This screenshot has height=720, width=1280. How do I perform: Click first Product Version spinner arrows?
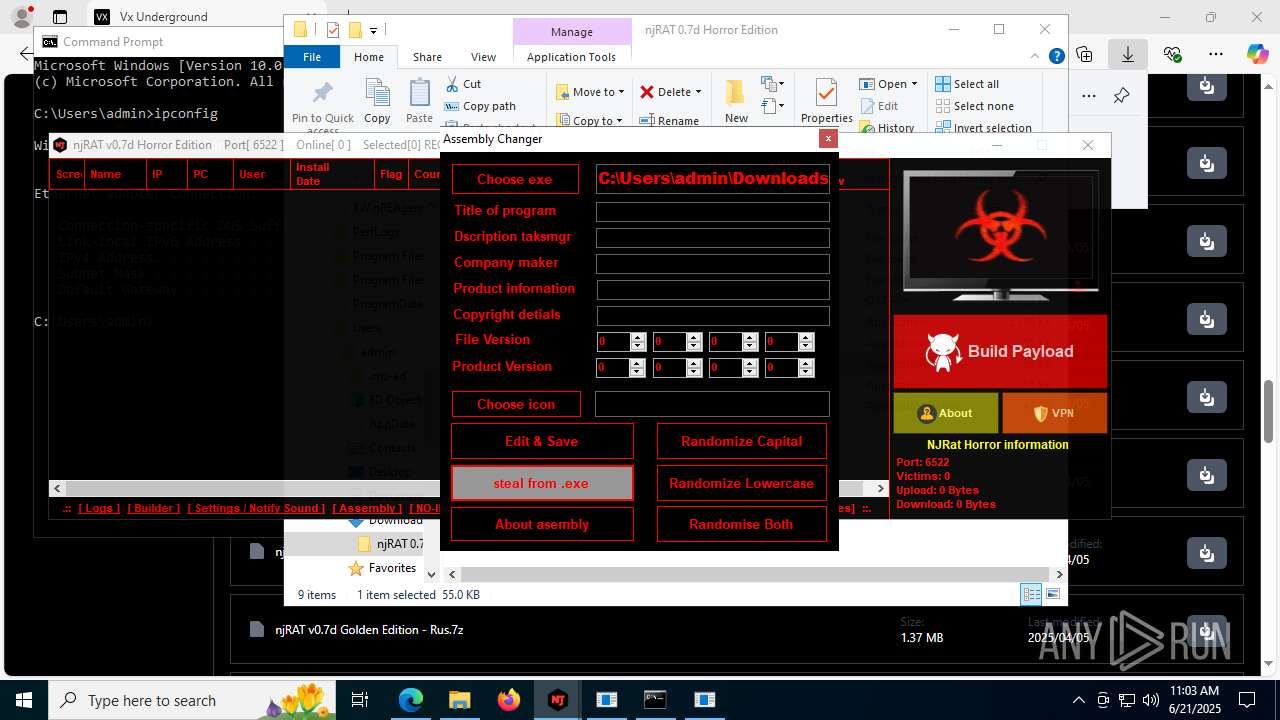637,368
